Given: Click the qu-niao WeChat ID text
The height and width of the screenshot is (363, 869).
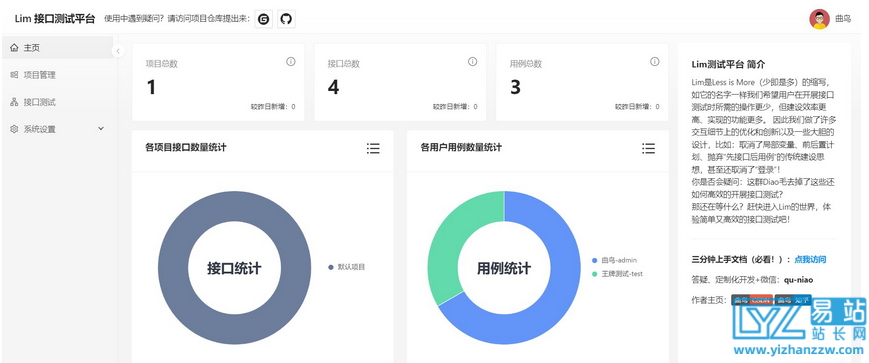Looking at the screenshot, I should pyautogui.click(x=799, y=280).
